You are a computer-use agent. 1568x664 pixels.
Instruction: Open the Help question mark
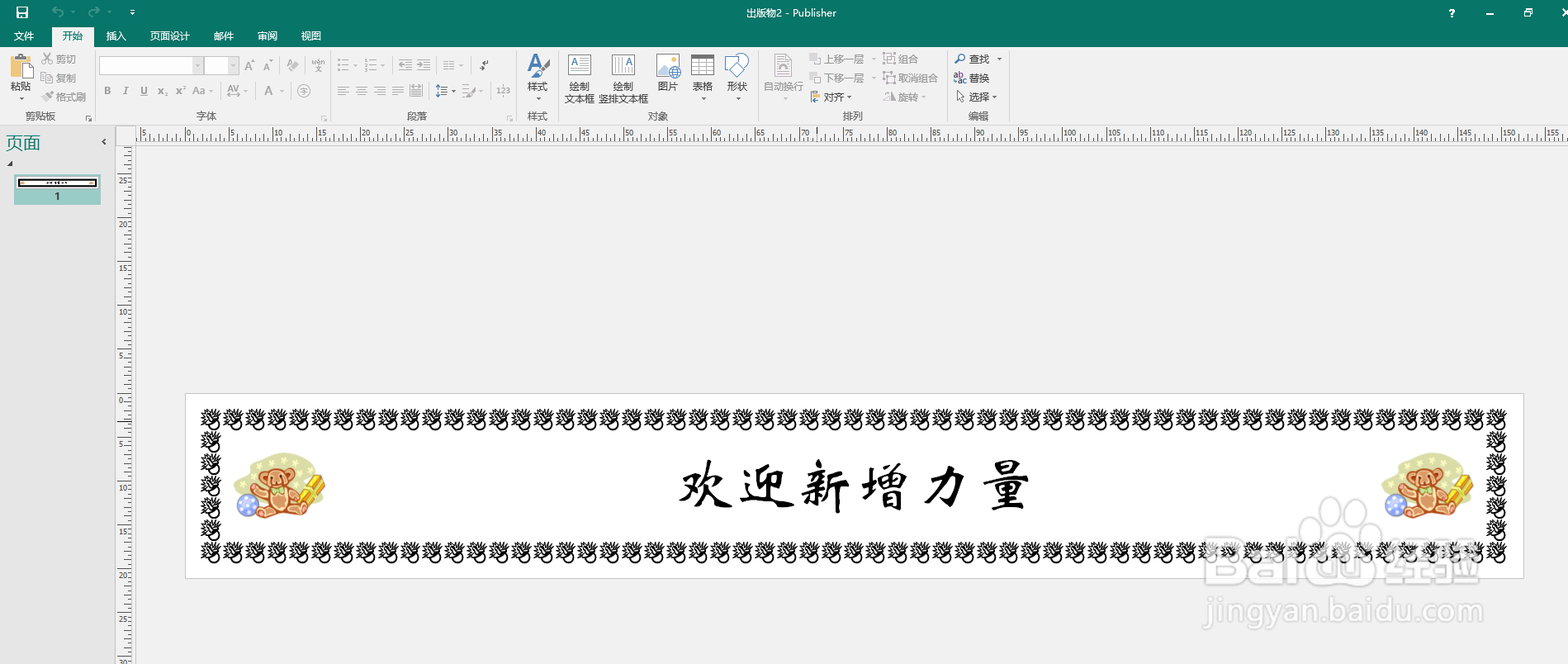(1452, 13)
